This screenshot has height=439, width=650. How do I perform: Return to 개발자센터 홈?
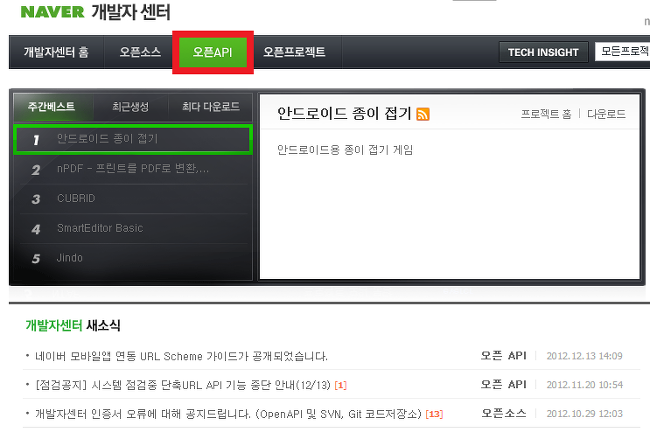pyautogui.click(x=56, y=52)
